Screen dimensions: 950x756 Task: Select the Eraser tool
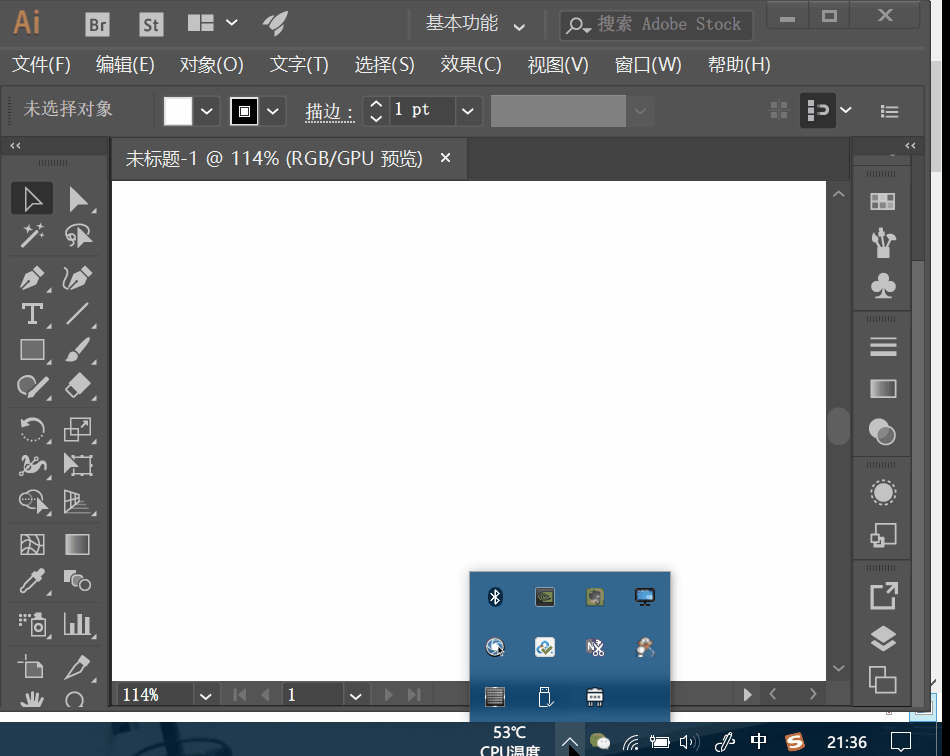78,386
